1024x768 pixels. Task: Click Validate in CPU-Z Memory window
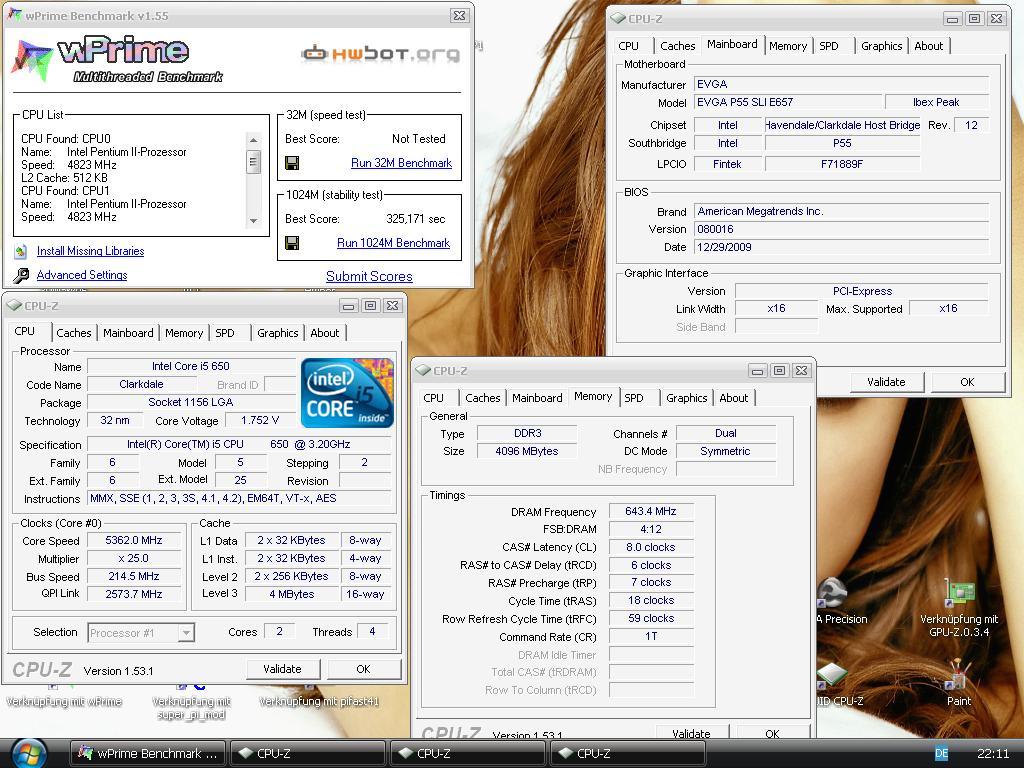coord(691,733)
